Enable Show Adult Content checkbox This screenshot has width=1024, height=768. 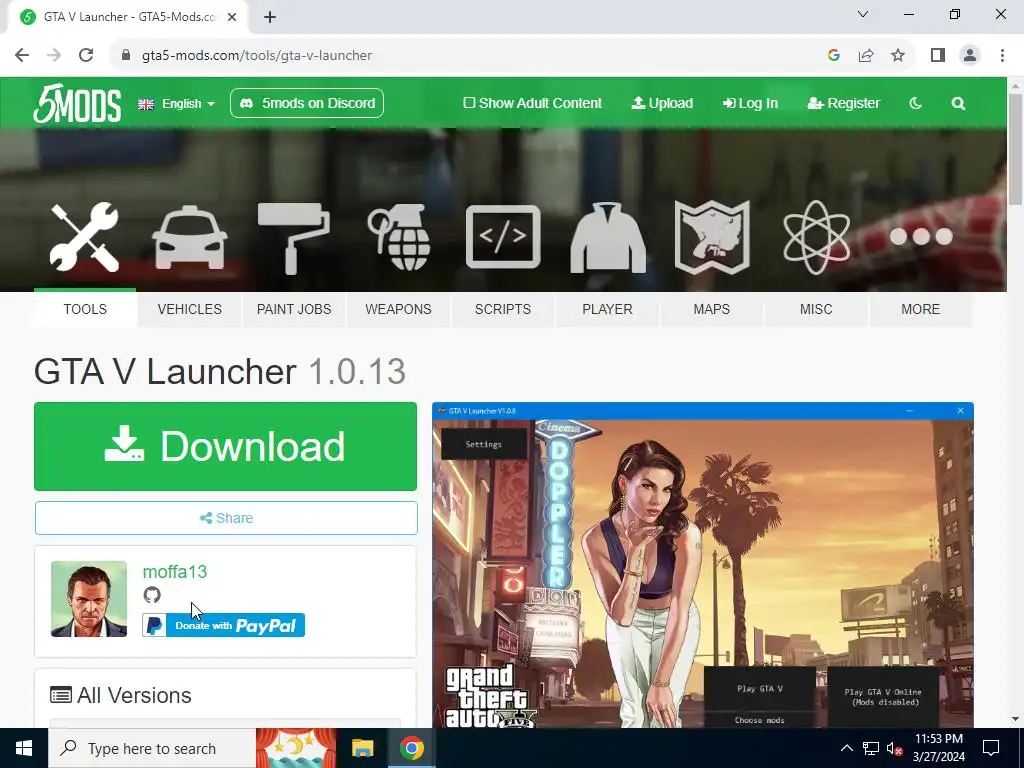469,103
